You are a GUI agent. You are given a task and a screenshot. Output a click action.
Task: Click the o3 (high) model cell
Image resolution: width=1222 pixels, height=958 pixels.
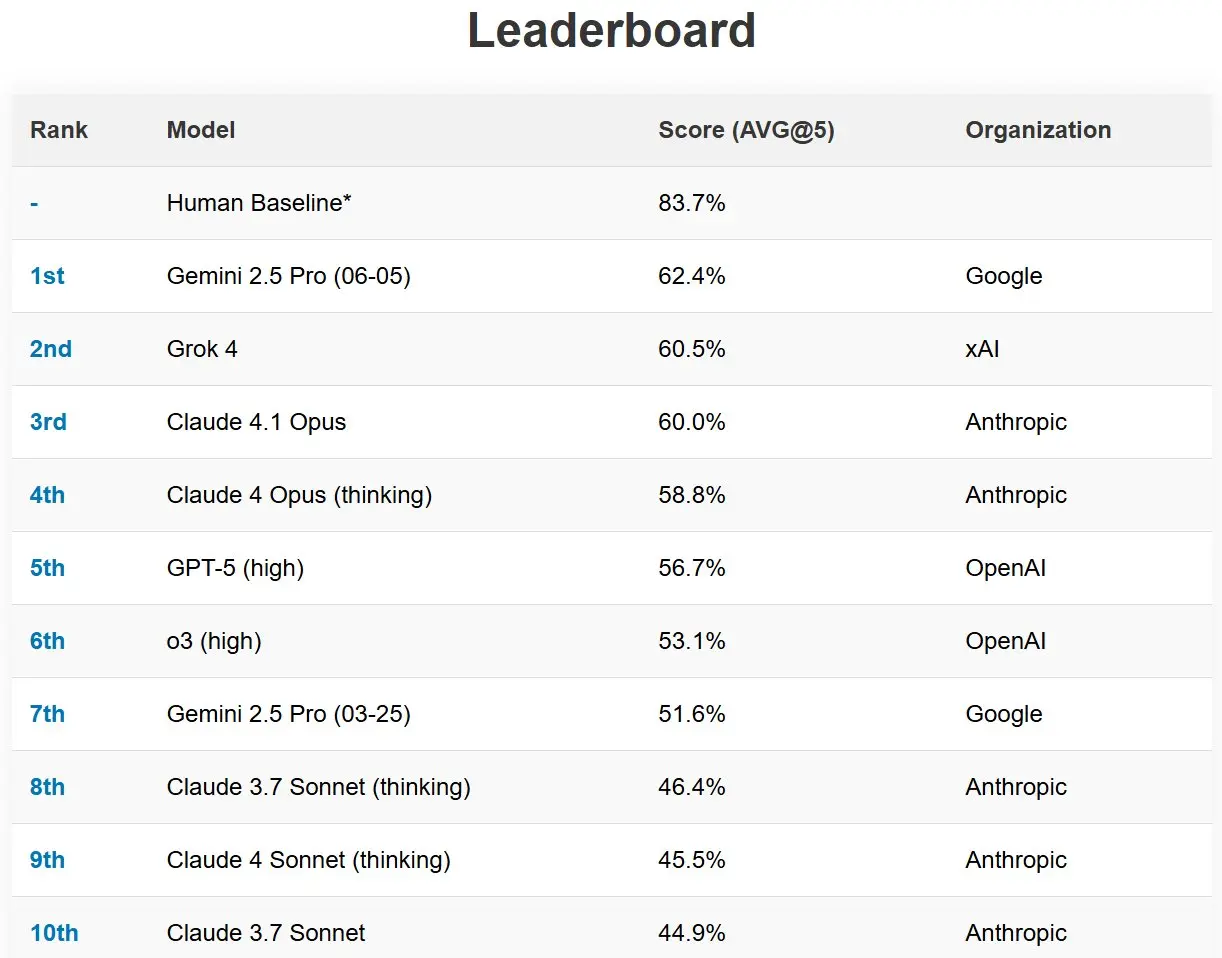214,641
